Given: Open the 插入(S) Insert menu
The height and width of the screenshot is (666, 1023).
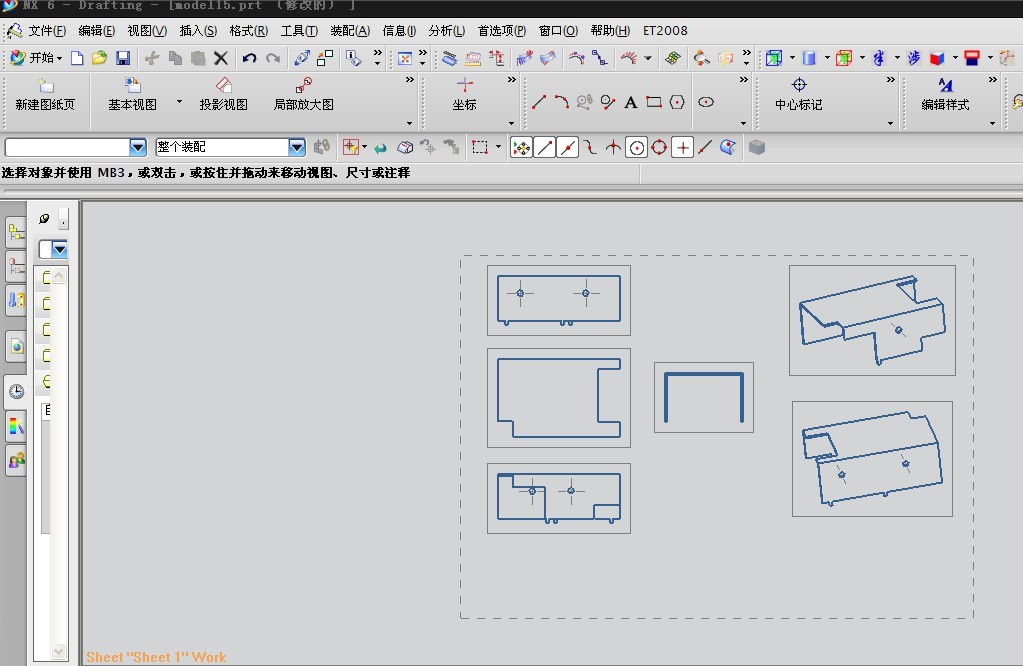Looking at the screenshot, I should point(198,31).
